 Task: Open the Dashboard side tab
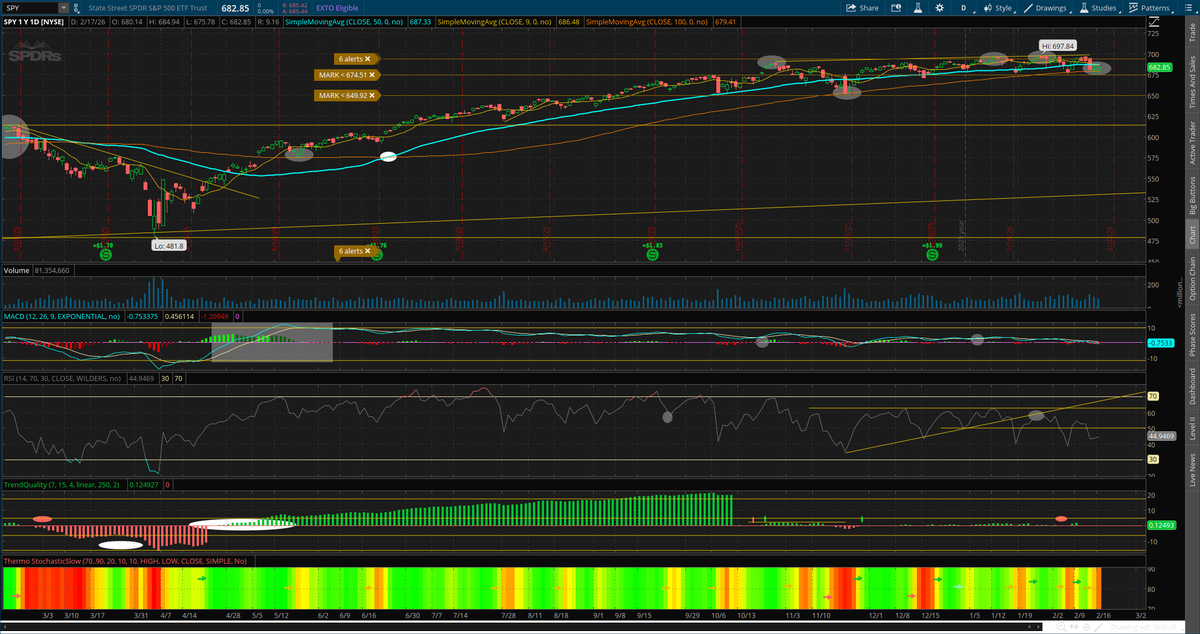[1191, 387]
